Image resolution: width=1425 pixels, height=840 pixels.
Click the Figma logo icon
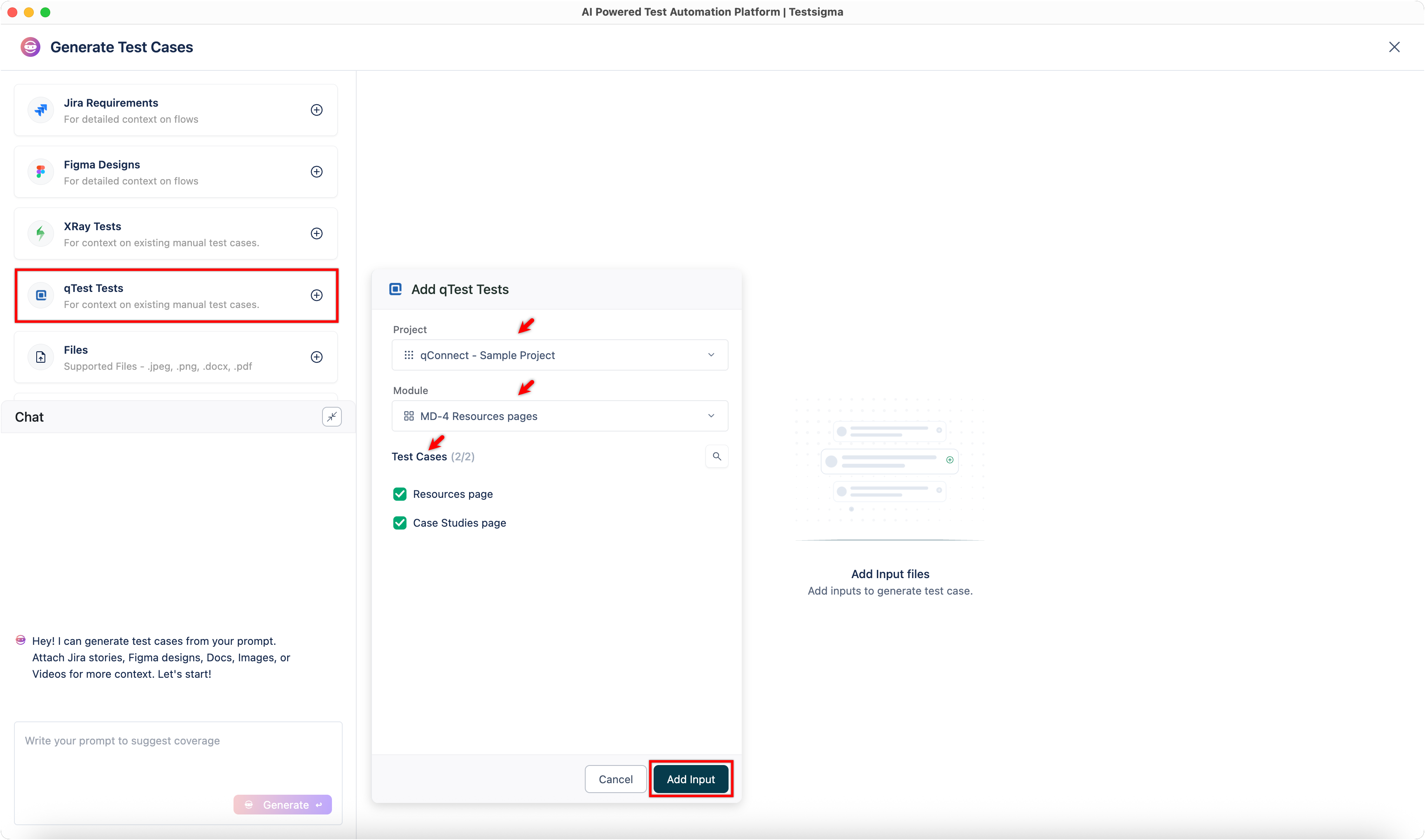pyautogui.click(x=41, y=172)
